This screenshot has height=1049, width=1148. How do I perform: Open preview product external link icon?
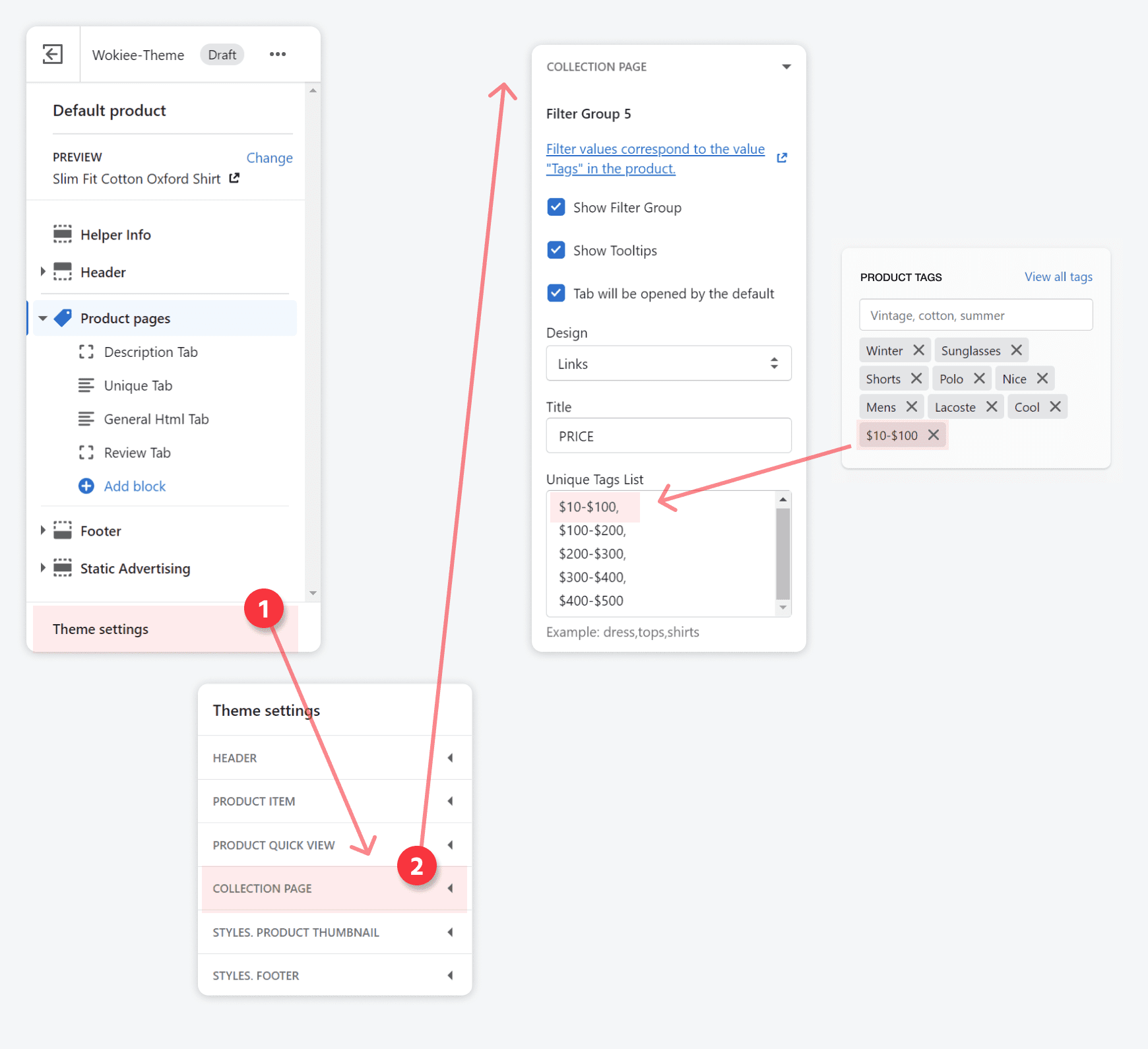coord(234,178)
